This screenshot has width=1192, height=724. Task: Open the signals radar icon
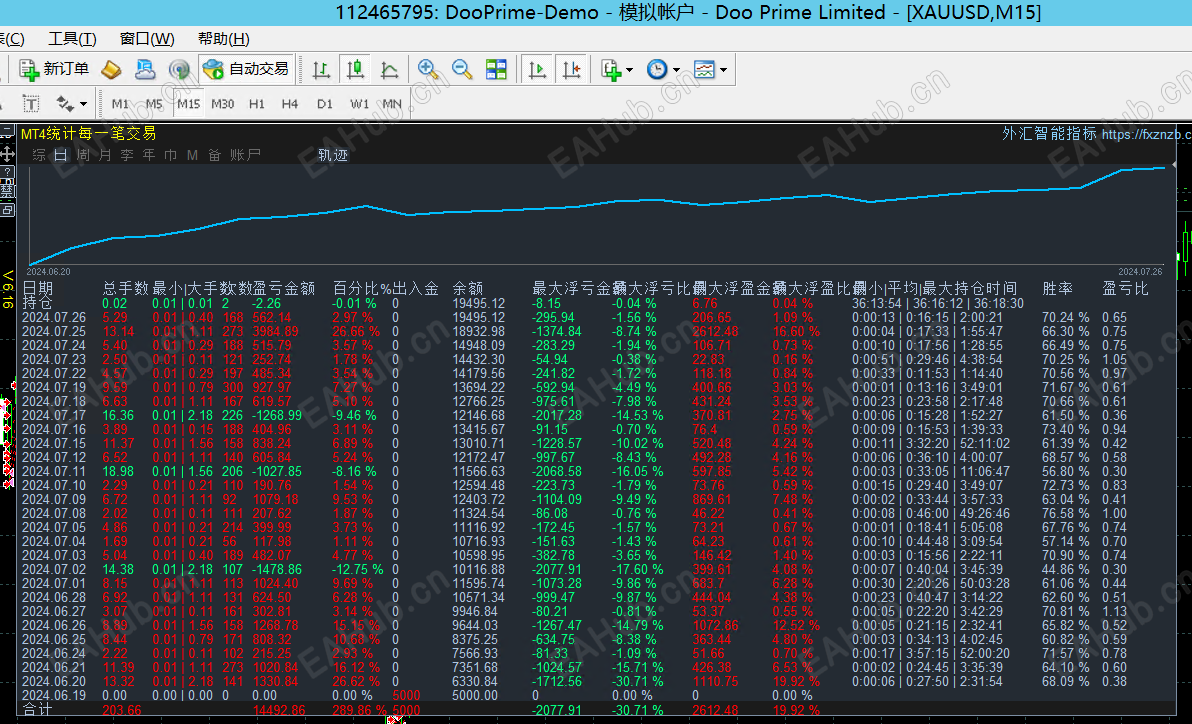coord(179,70)
